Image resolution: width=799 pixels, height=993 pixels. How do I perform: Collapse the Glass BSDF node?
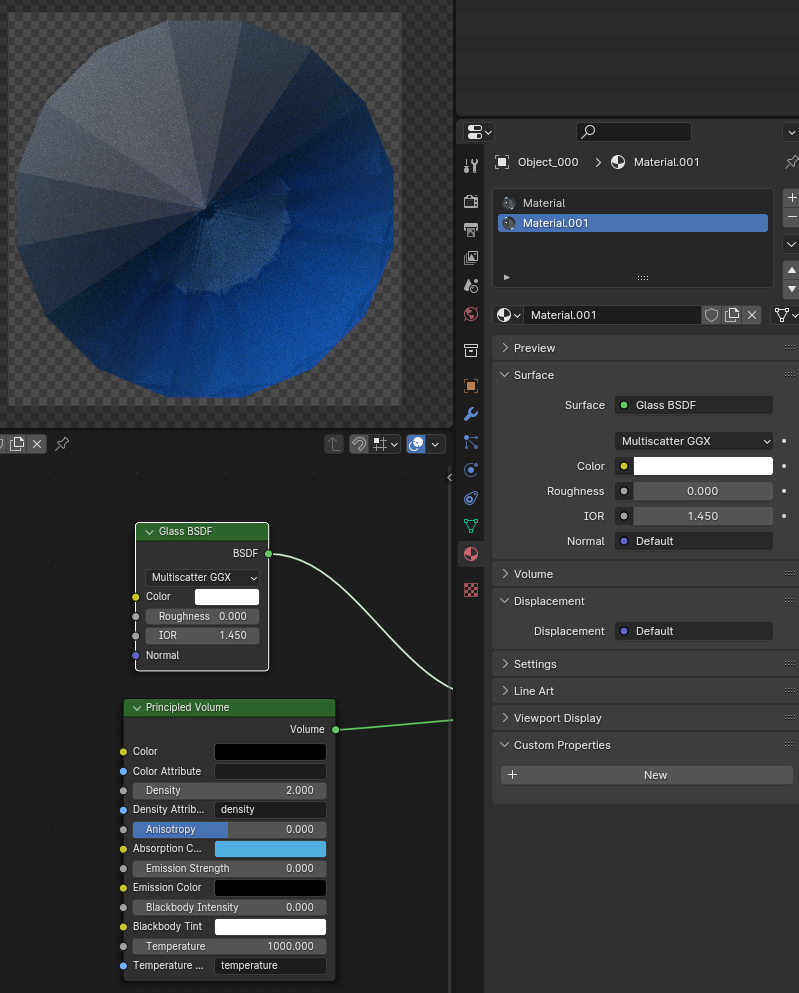tap(149, 532)
